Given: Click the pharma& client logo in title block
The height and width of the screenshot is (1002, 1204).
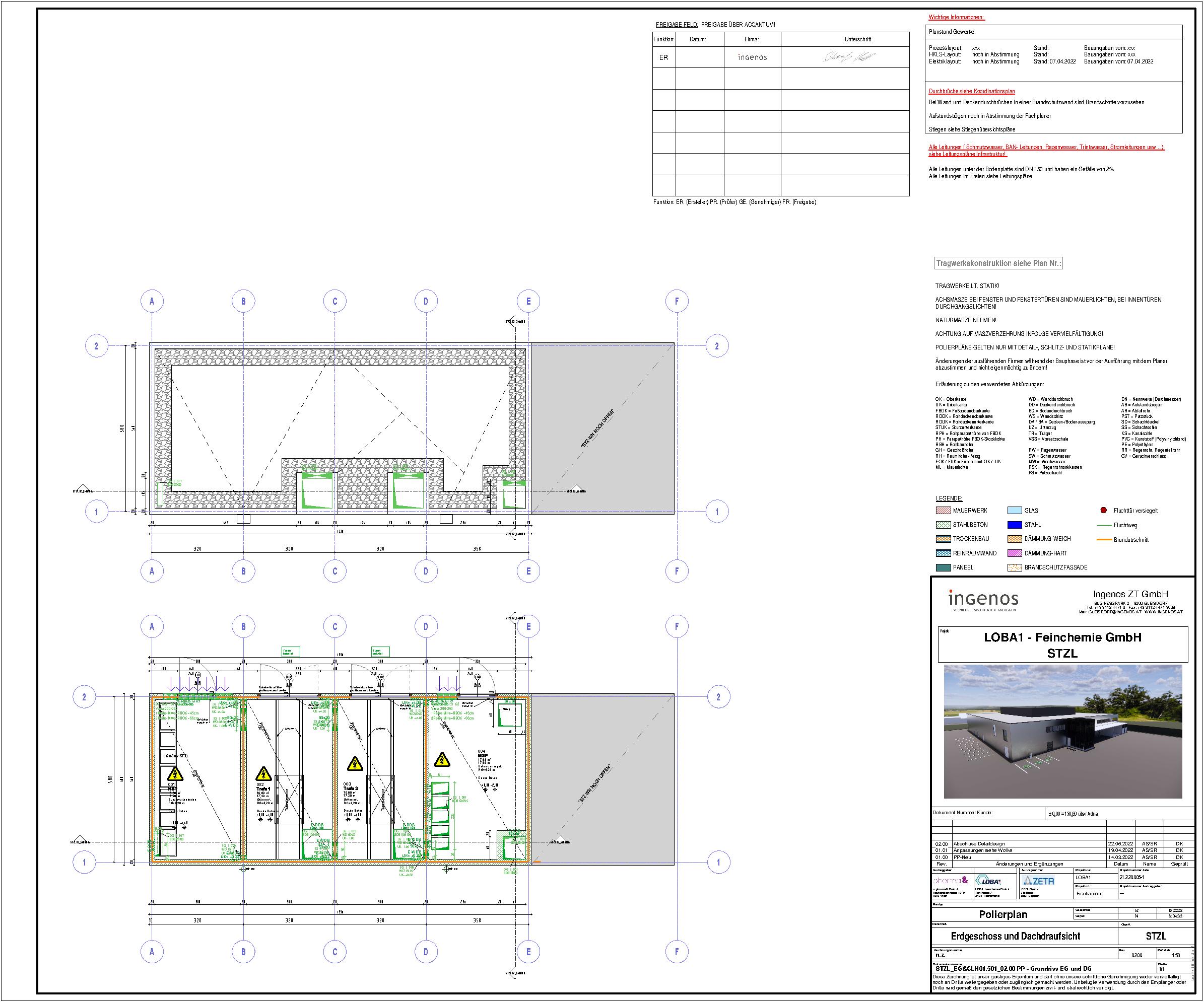Looking at the screenshot, I should coord(951,881).
